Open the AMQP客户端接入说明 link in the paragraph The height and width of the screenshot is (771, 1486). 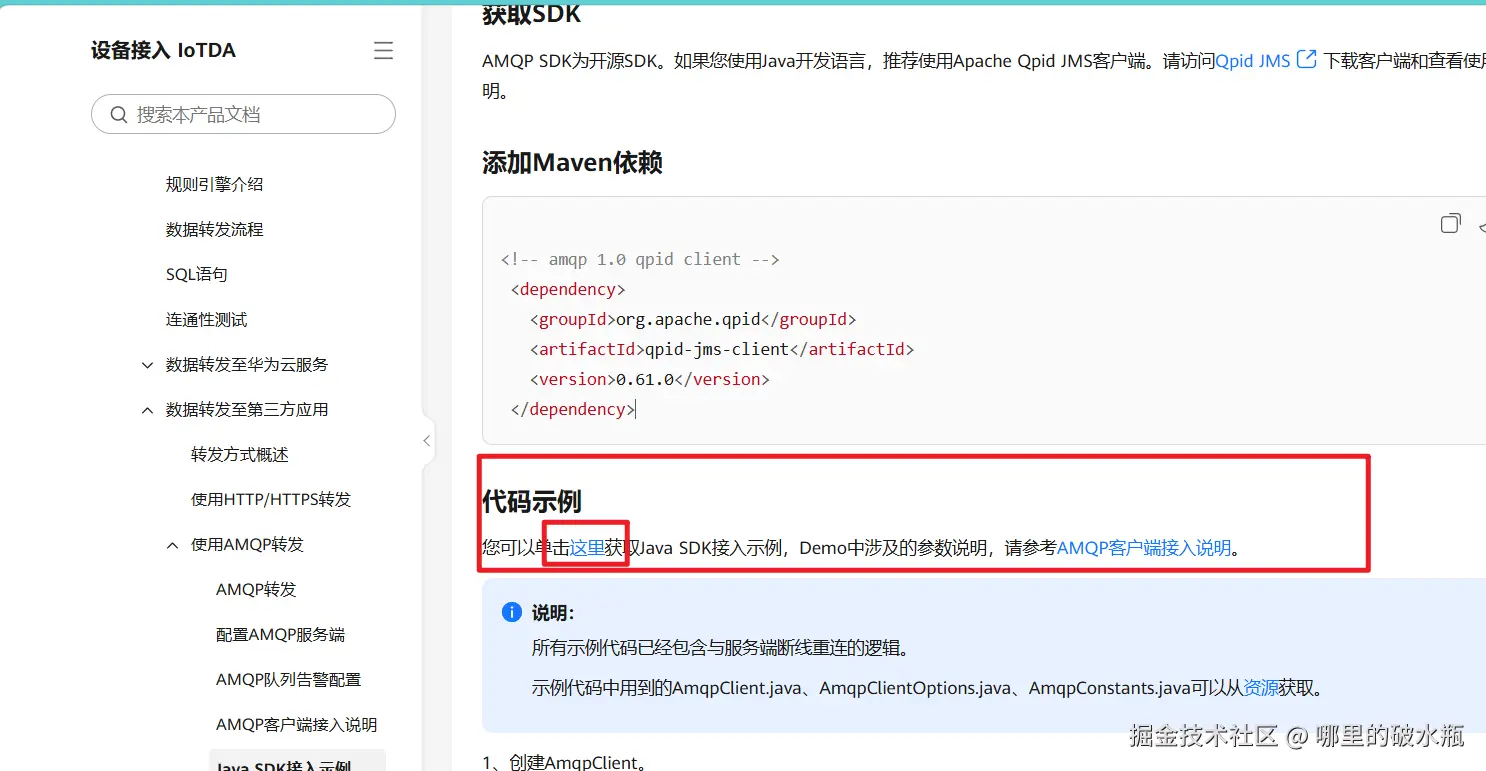coord(1144,548)
